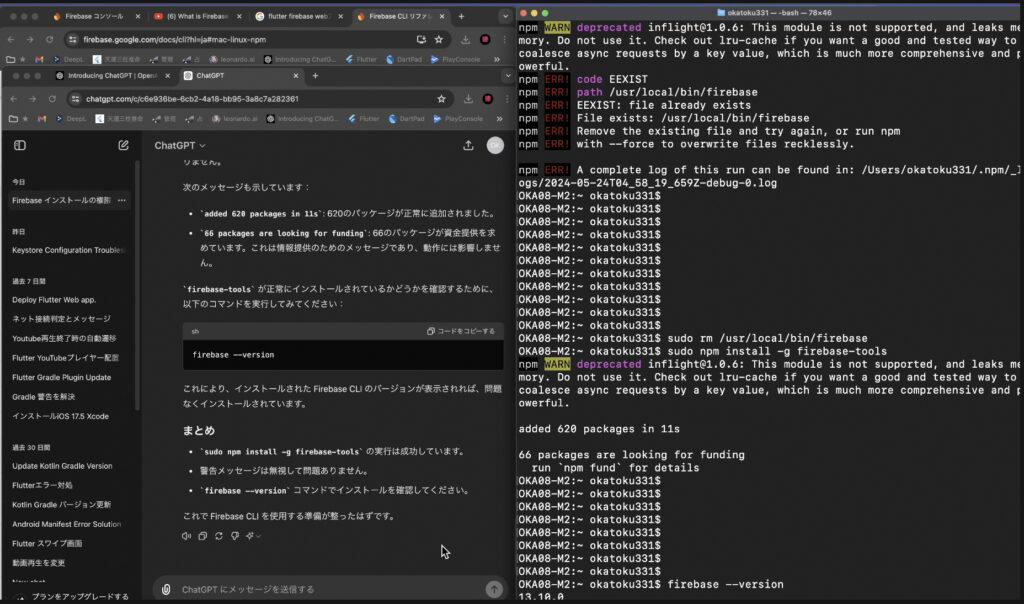This screenshot has width=1024, height=604.
Task: Click the read aloud speaker icon
Action: [186, 536]
